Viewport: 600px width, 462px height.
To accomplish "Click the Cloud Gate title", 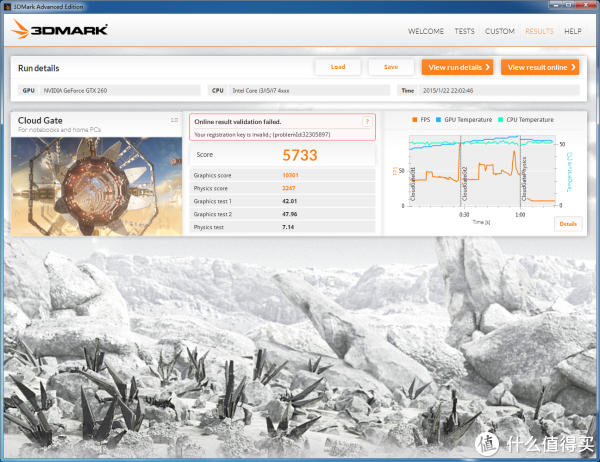I will pos(40,121).
